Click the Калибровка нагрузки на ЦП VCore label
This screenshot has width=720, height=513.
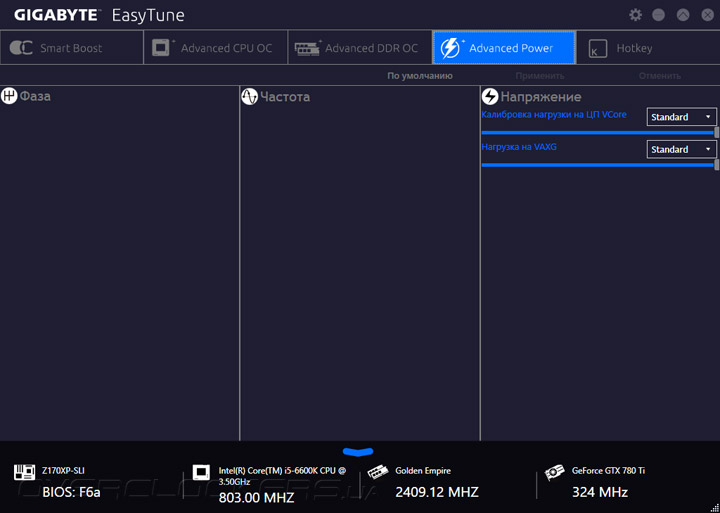[554, 115]
